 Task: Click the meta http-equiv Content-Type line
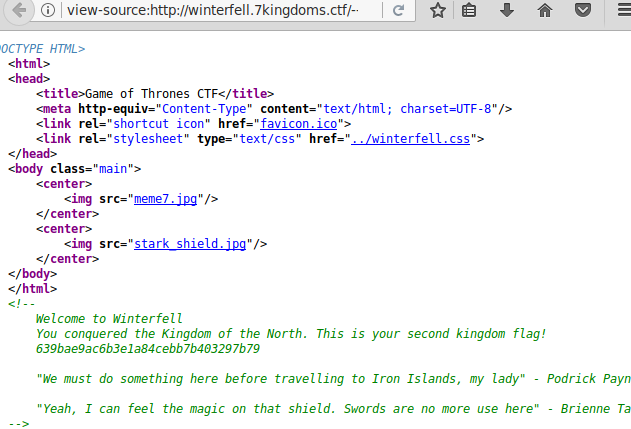[x=274, y=109]
